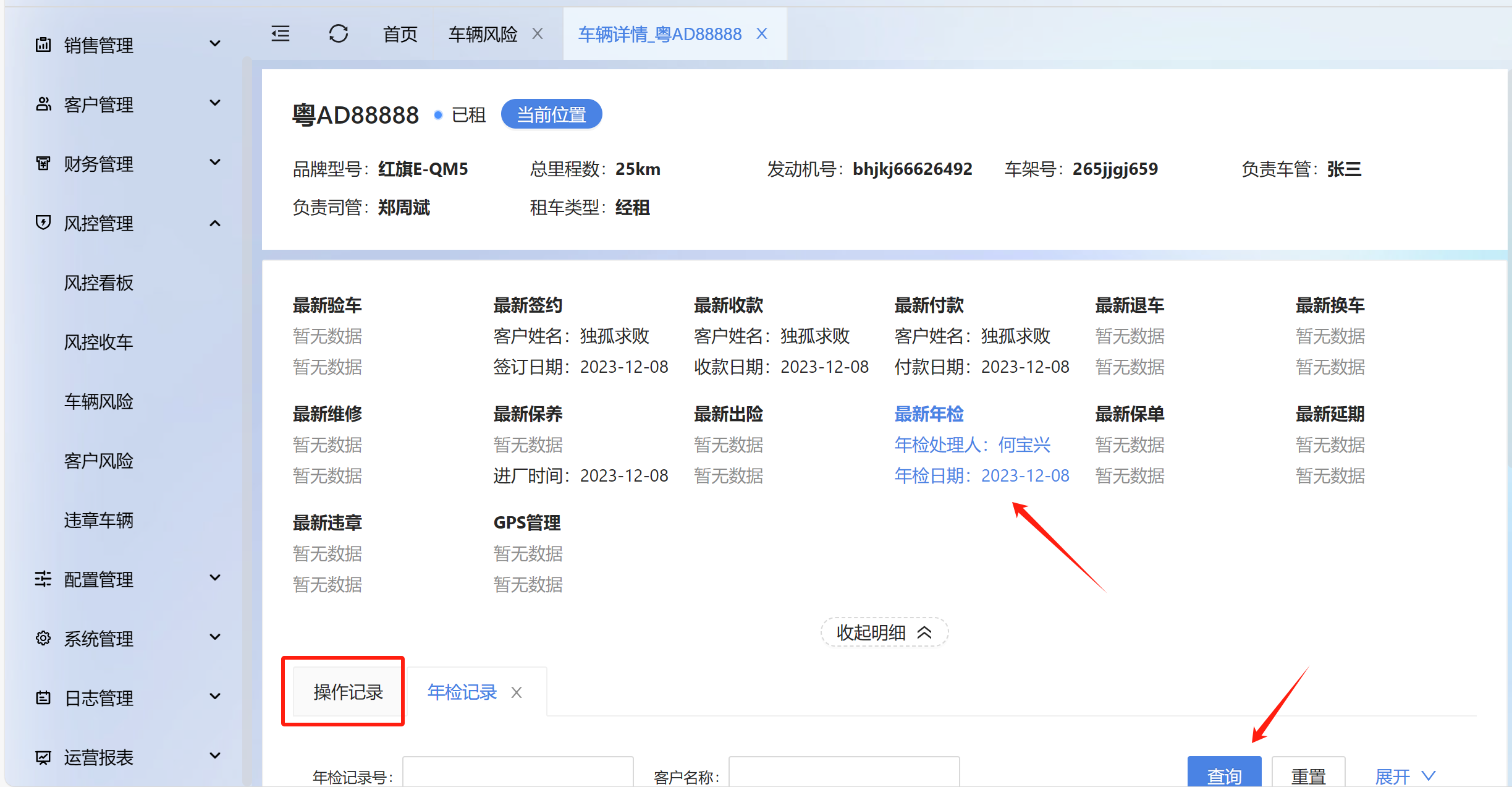Screen dimensions: 1512x787
Task: Click the 当前位置 button
Action: click(551, 114)
